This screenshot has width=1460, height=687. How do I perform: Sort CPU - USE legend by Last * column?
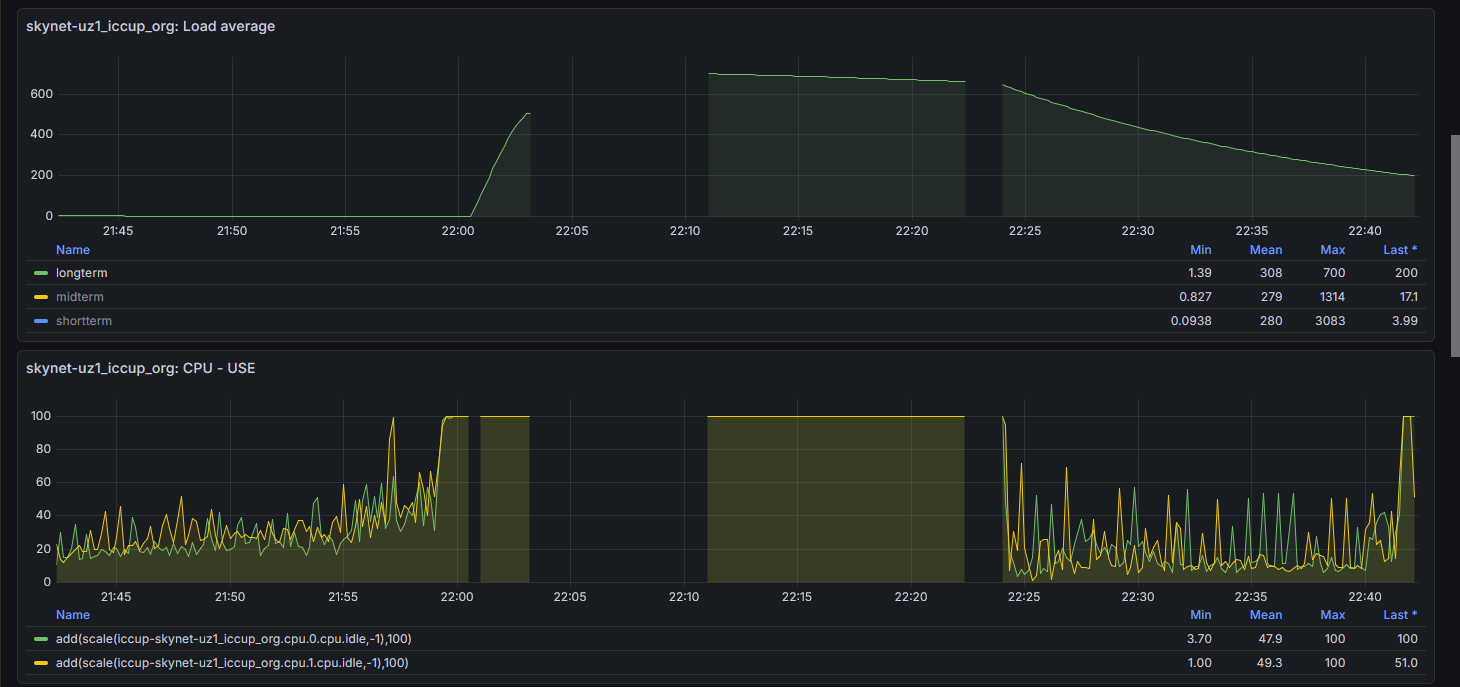(1400, 615)
